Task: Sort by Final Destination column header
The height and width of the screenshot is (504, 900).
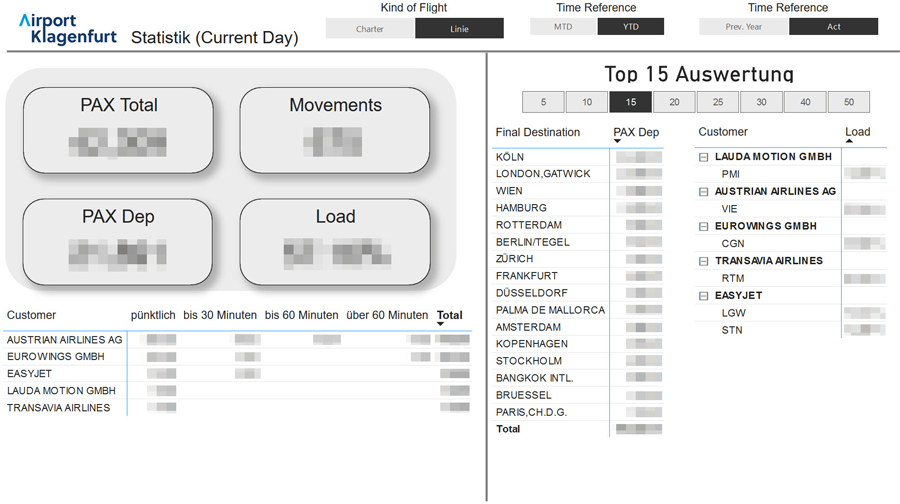Action: (x=538, y=132)
